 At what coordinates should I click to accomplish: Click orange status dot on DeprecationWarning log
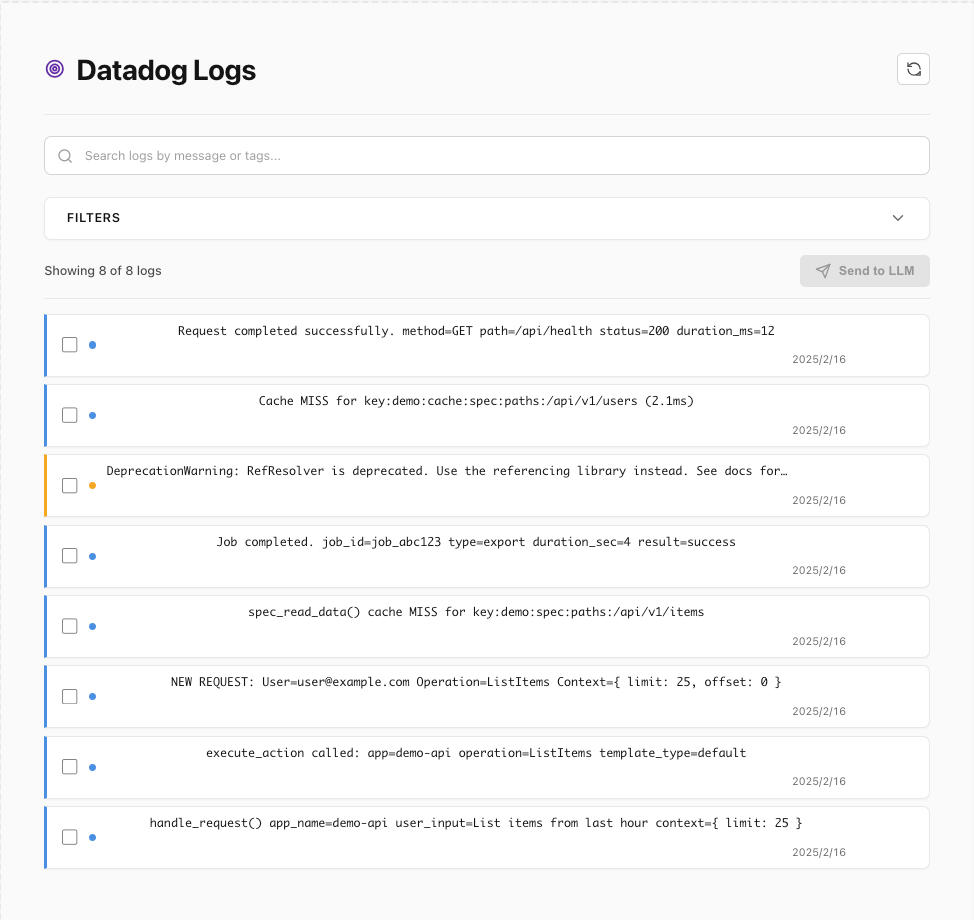tap(93, 486)
